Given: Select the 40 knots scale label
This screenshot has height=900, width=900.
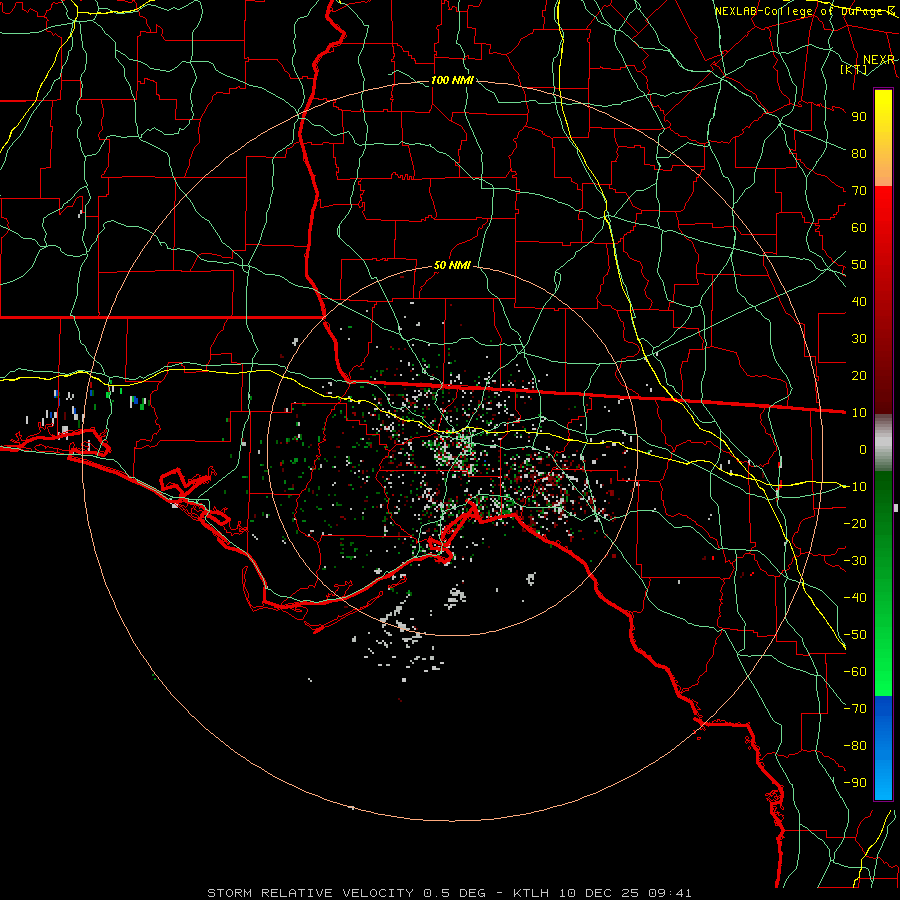Looking at the screenshot, I should click(x=859, y=301).
